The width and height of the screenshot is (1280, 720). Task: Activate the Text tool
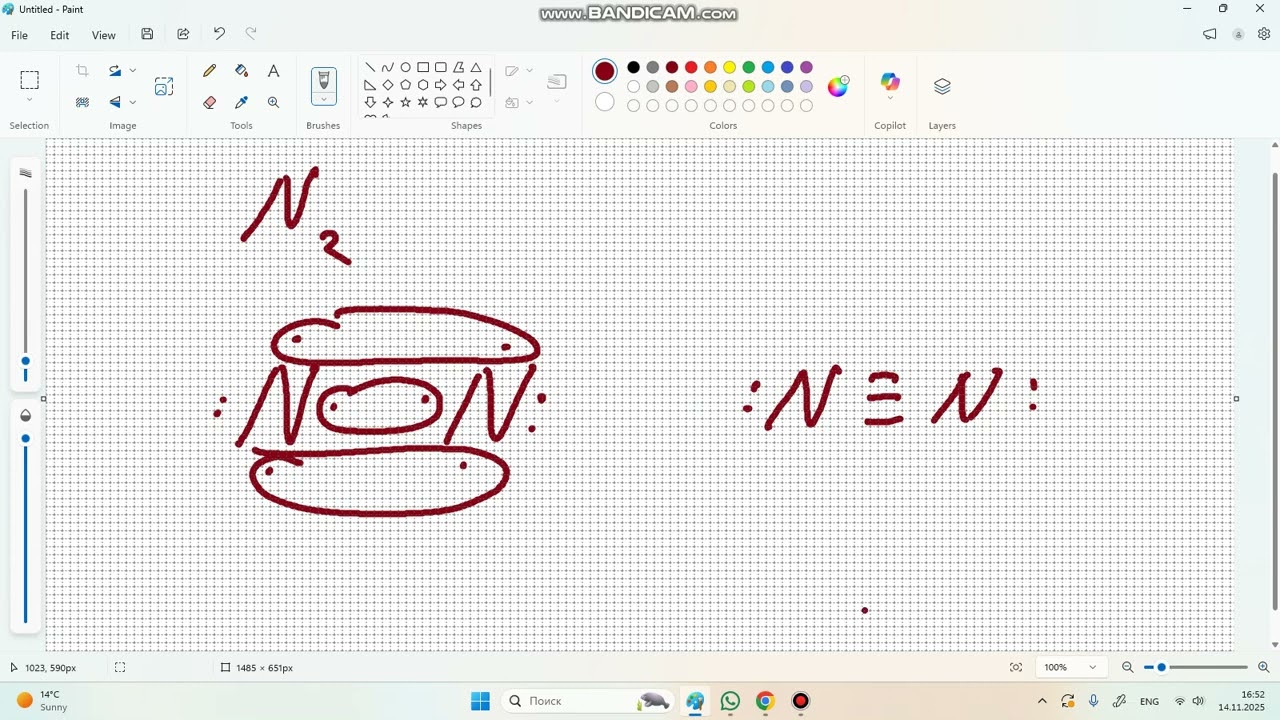point(273,71)
